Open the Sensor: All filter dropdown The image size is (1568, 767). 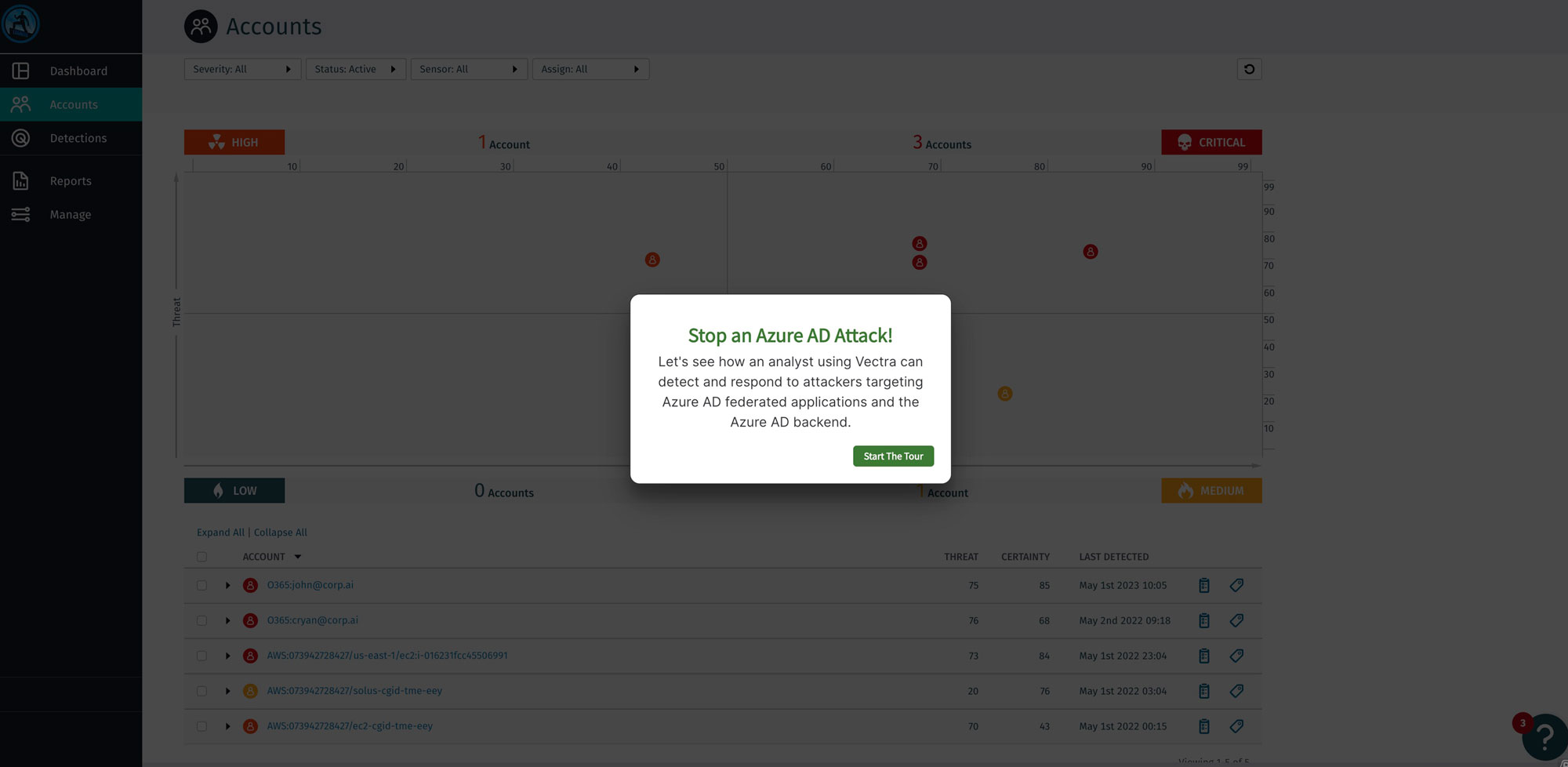pyautogui.click(x=469, y=69)
